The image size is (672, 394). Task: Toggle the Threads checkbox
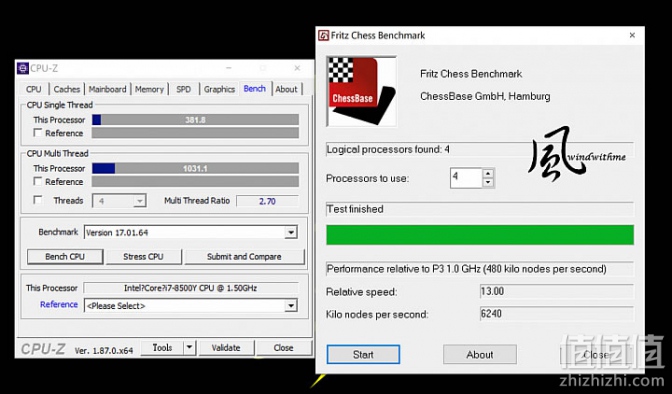(x=38, y=200)
